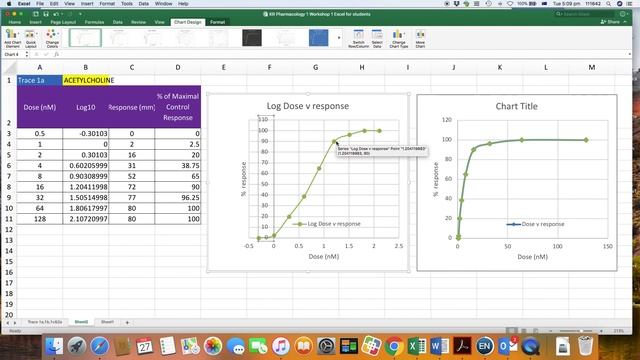
Task: Select row header 15
Action: point(9,261)
